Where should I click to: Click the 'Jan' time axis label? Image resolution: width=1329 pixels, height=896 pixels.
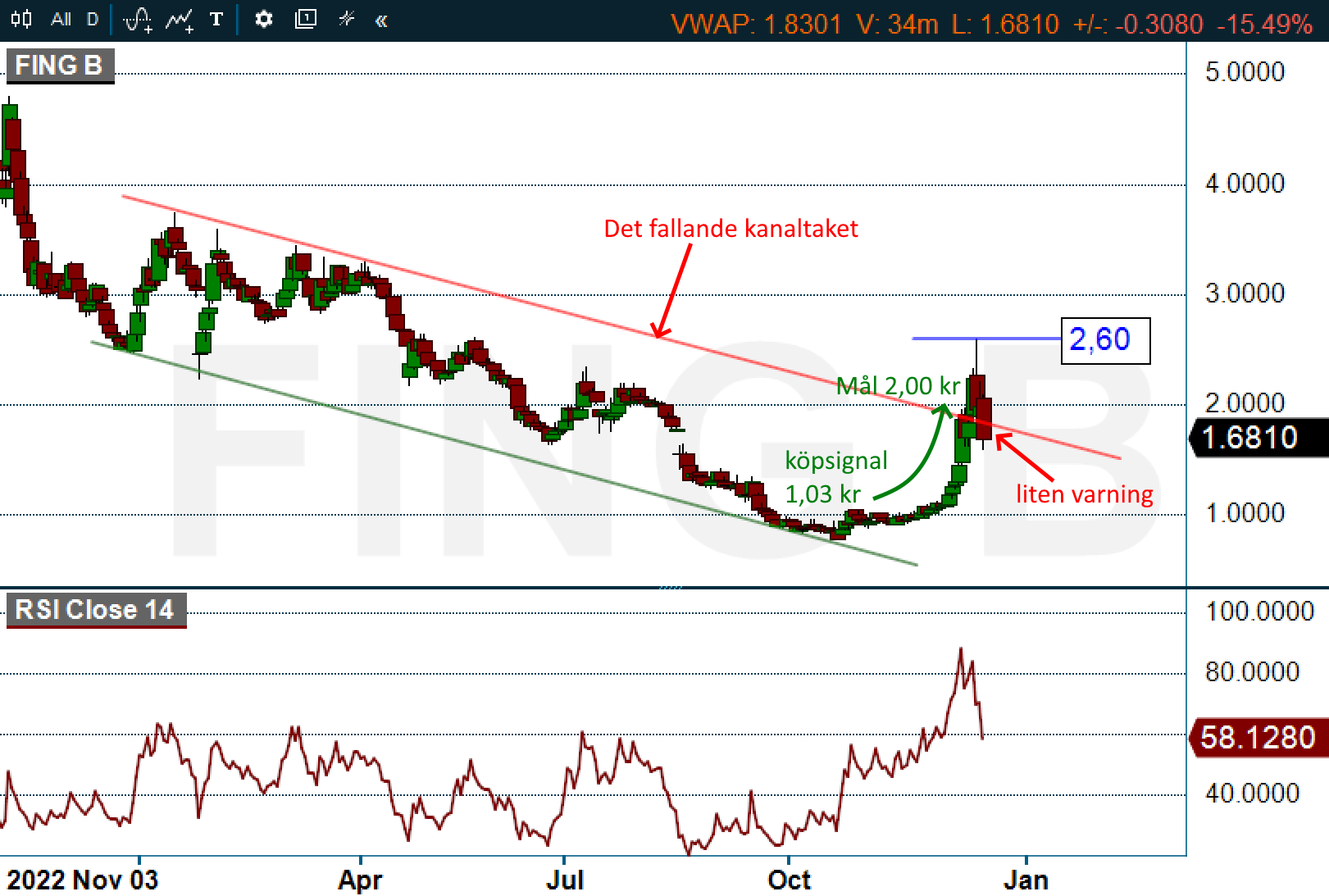point(1026,880)
